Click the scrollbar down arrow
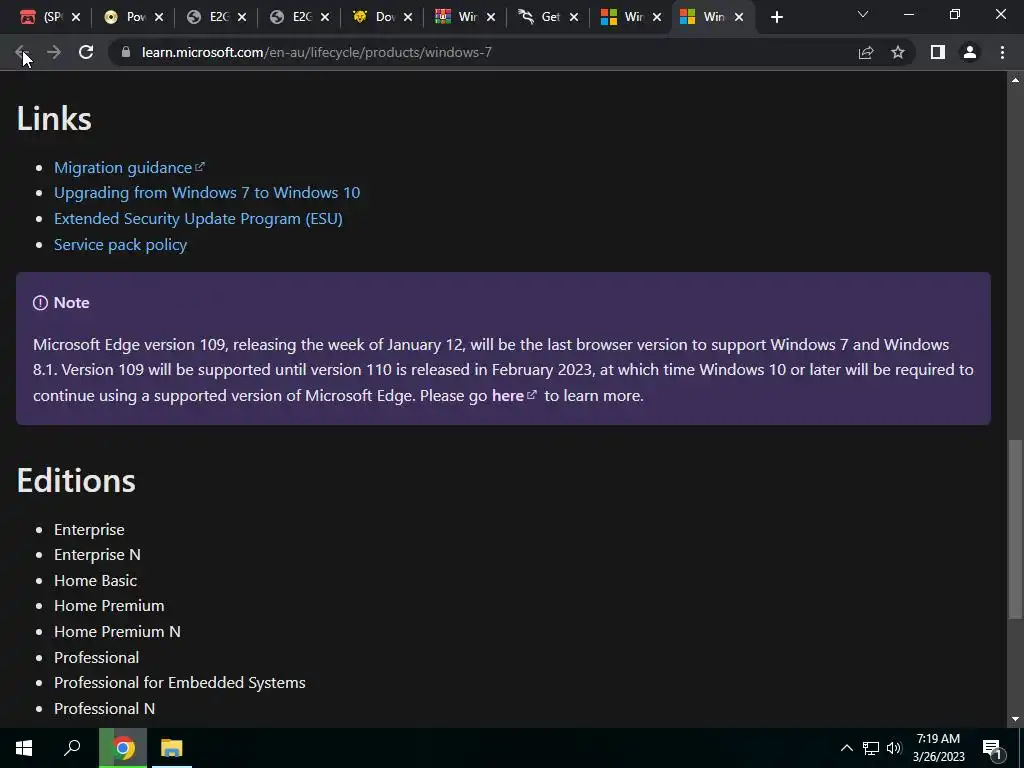 [1015, 719]
